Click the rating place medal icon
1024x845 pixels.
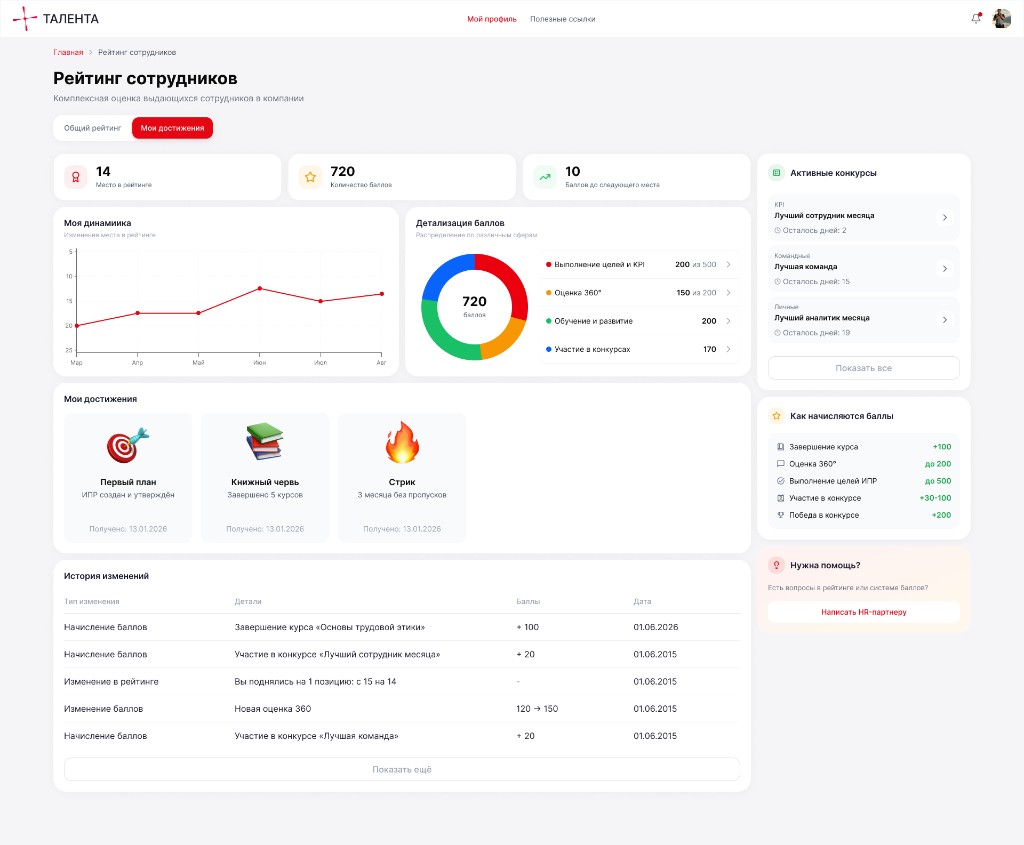point(76,177)
